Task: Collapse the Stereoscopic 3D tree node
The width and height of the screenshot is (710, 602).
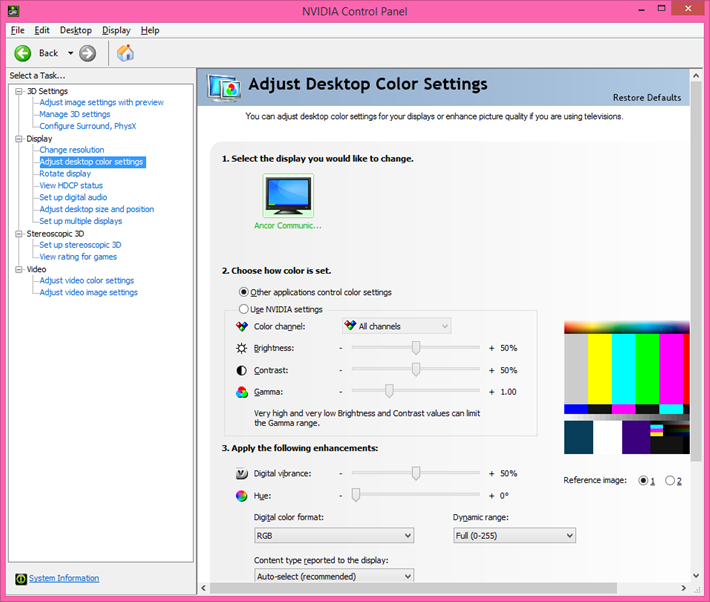Action: tap(19, 234)
